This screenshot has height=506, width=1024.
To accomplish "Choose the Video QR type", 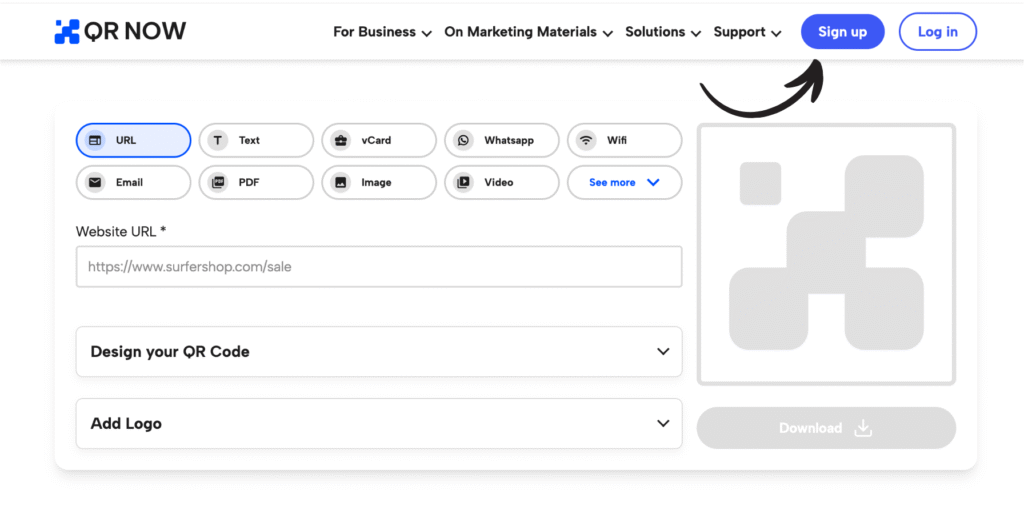I will (502, 182).
